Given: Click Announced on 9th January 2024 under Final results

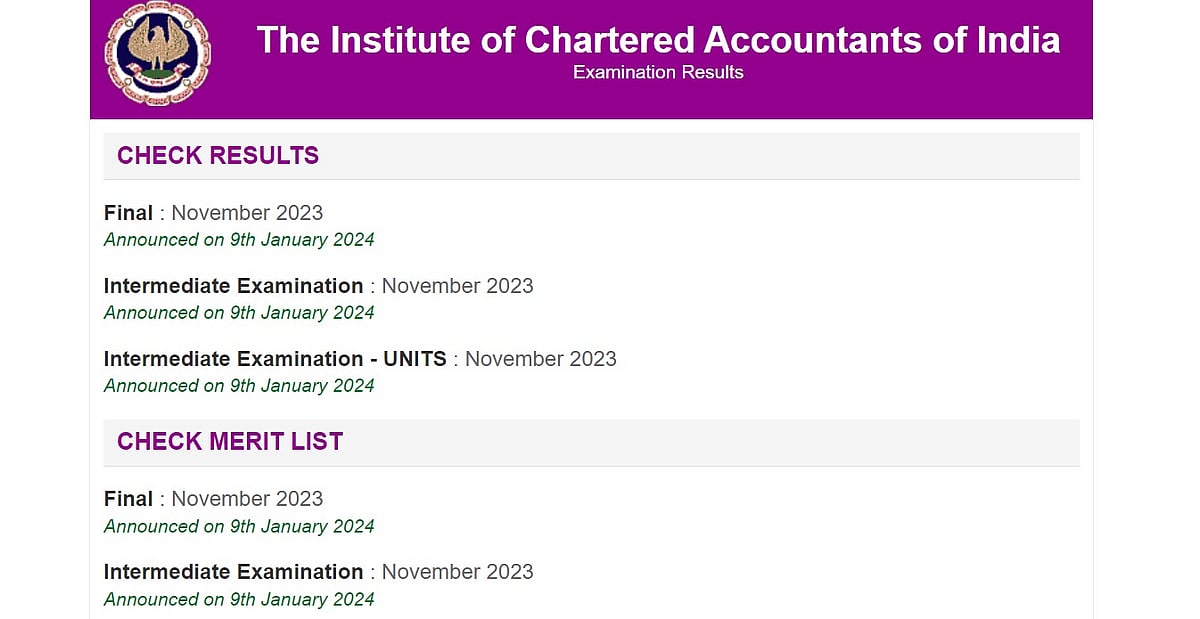Looking at the screenshot, I should (x=238, y=239).
